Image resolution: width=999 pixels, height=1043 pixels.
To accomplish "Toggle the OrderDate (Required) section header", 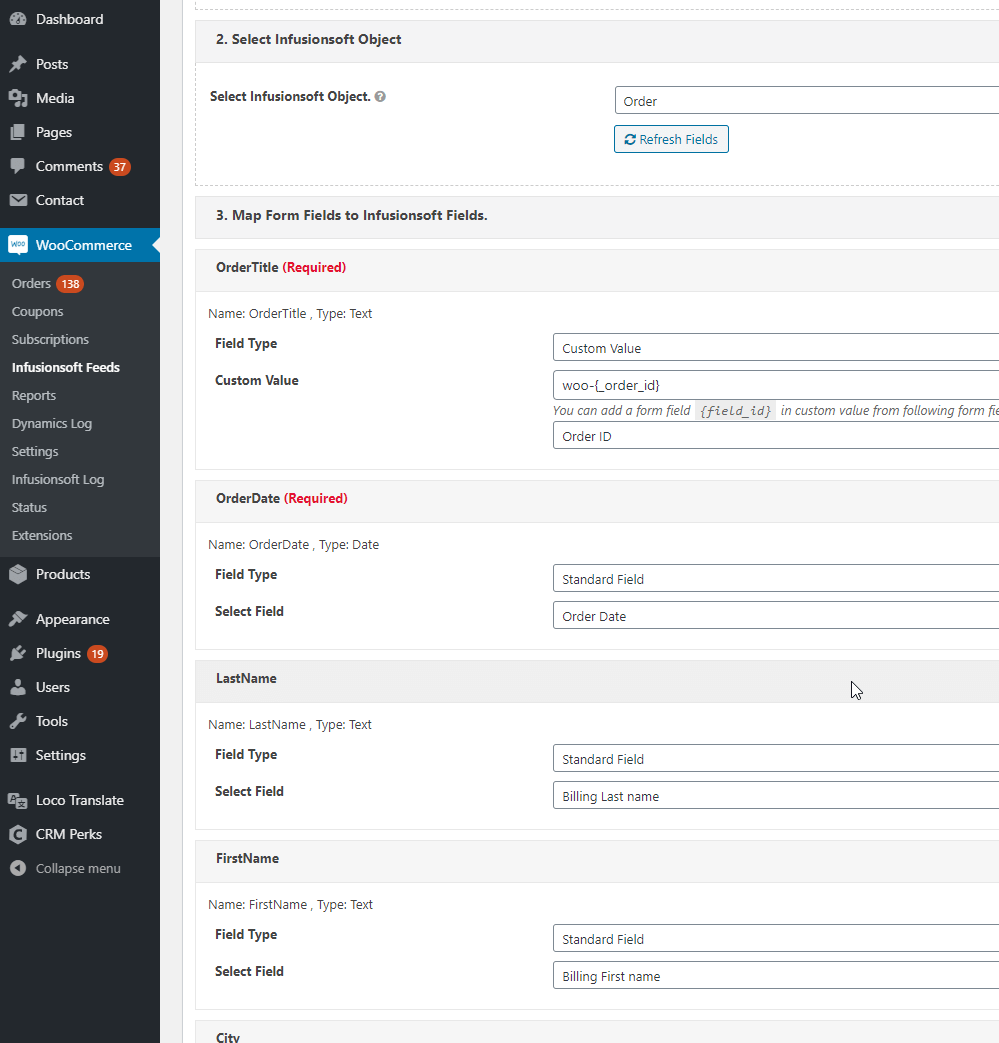I will [597, 502].
